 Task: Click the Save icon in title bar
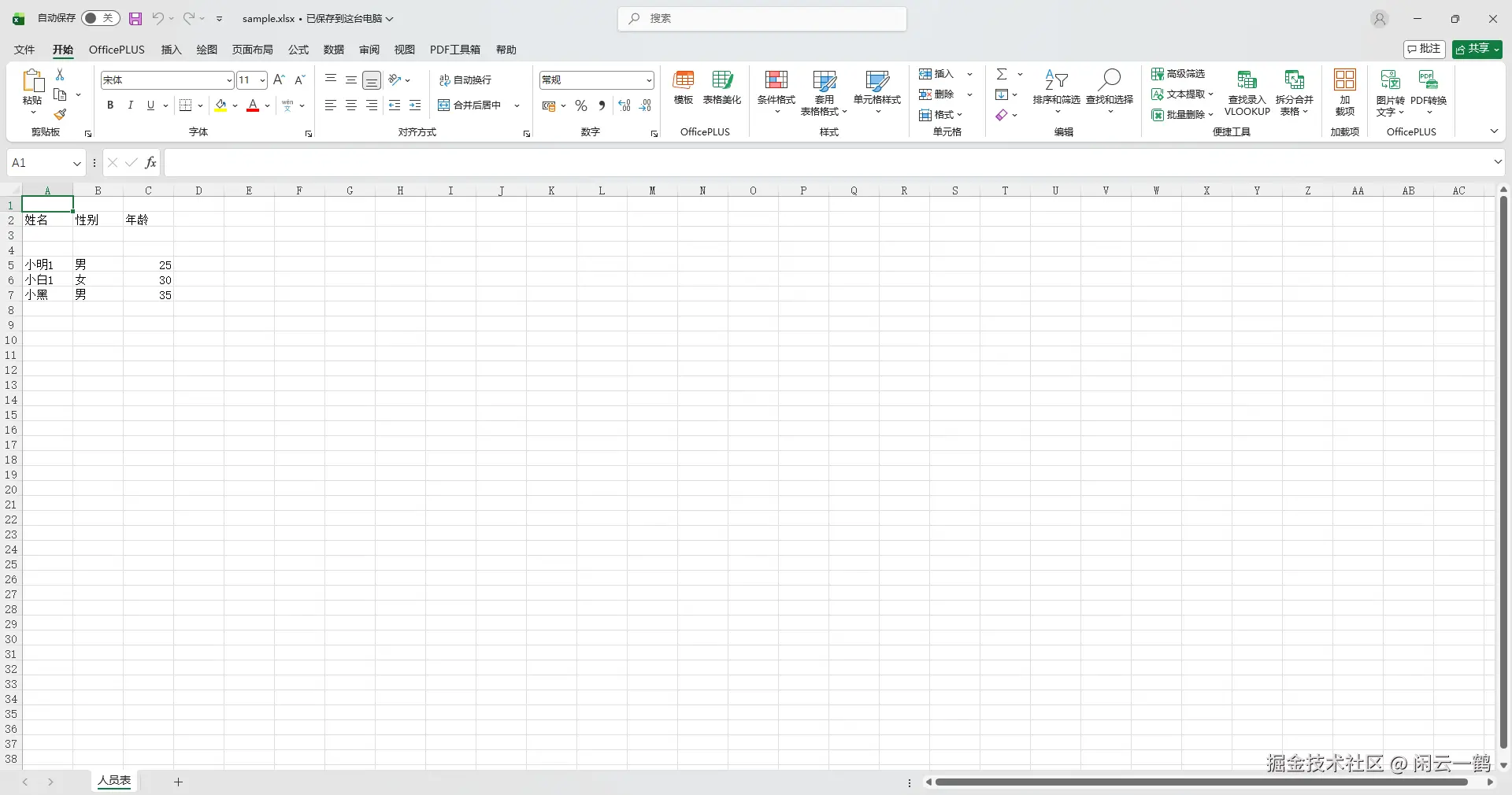pos(135,19)
